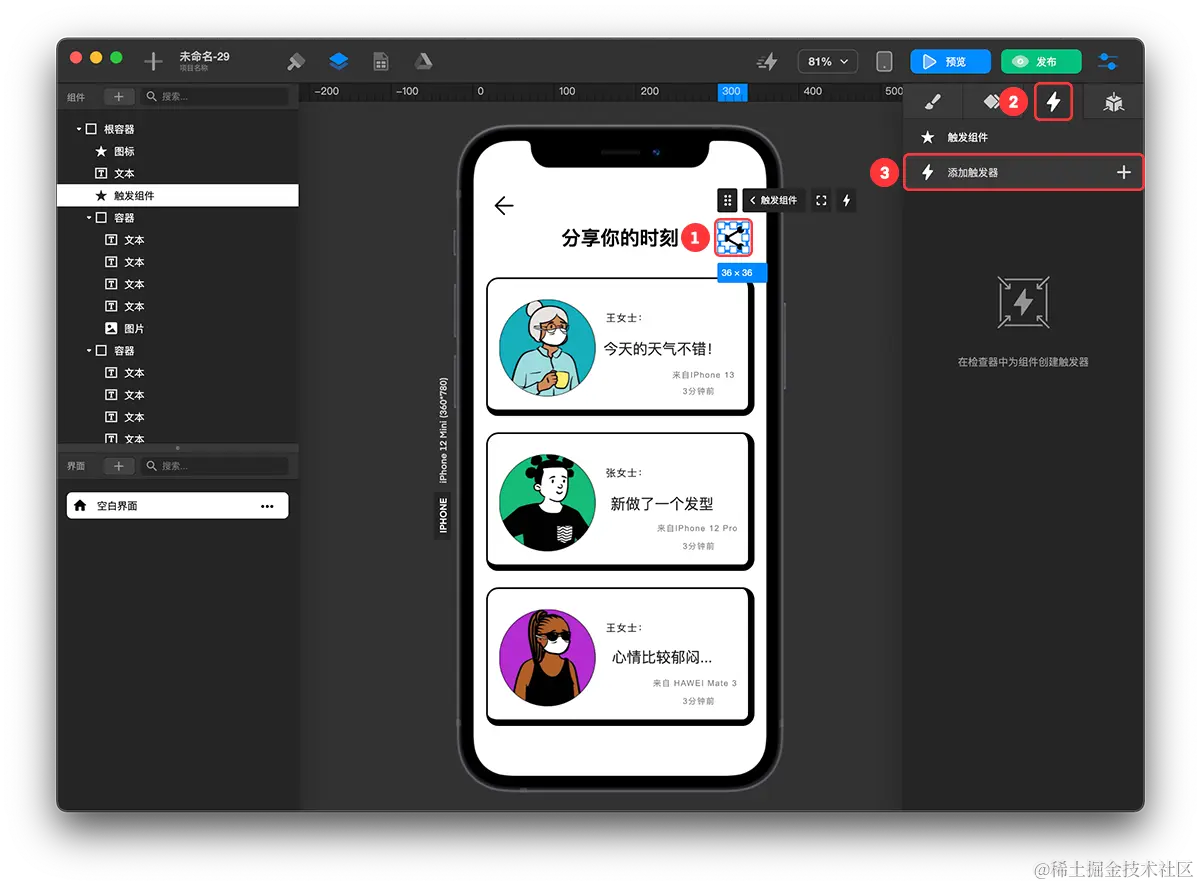Click the plus icon beside the project name
The height and width of the screenshot is (886, 1200).
(x=153, y=62)
